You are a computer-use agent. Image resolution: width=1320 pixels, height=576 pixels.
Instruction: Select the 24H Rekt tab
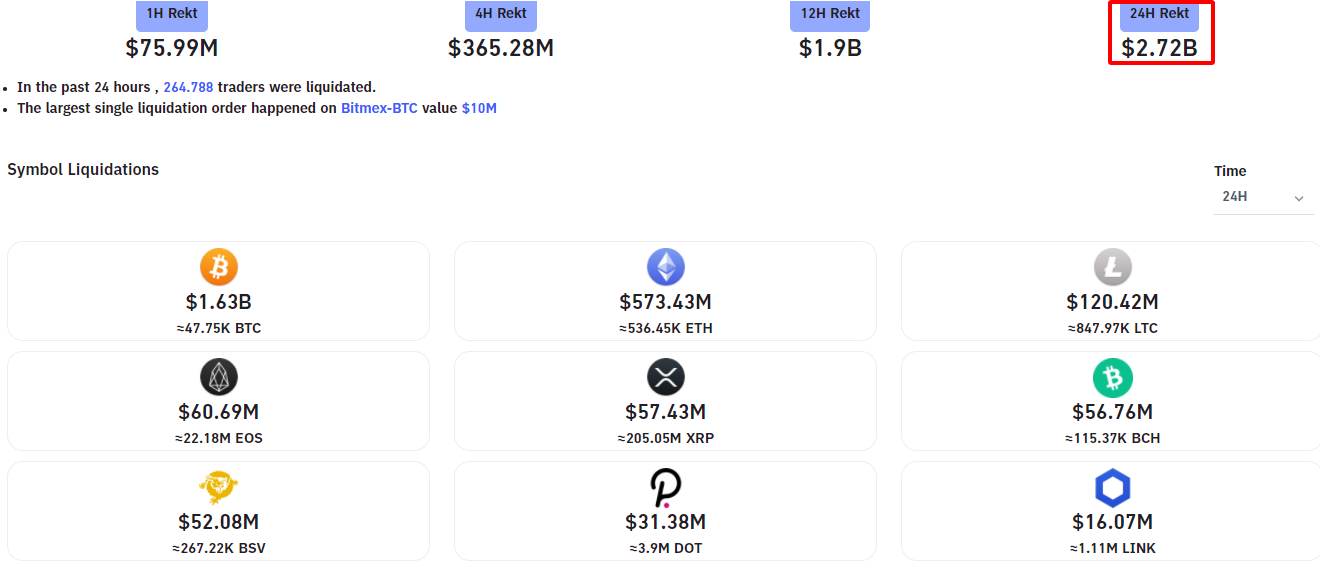[1159, 14]
